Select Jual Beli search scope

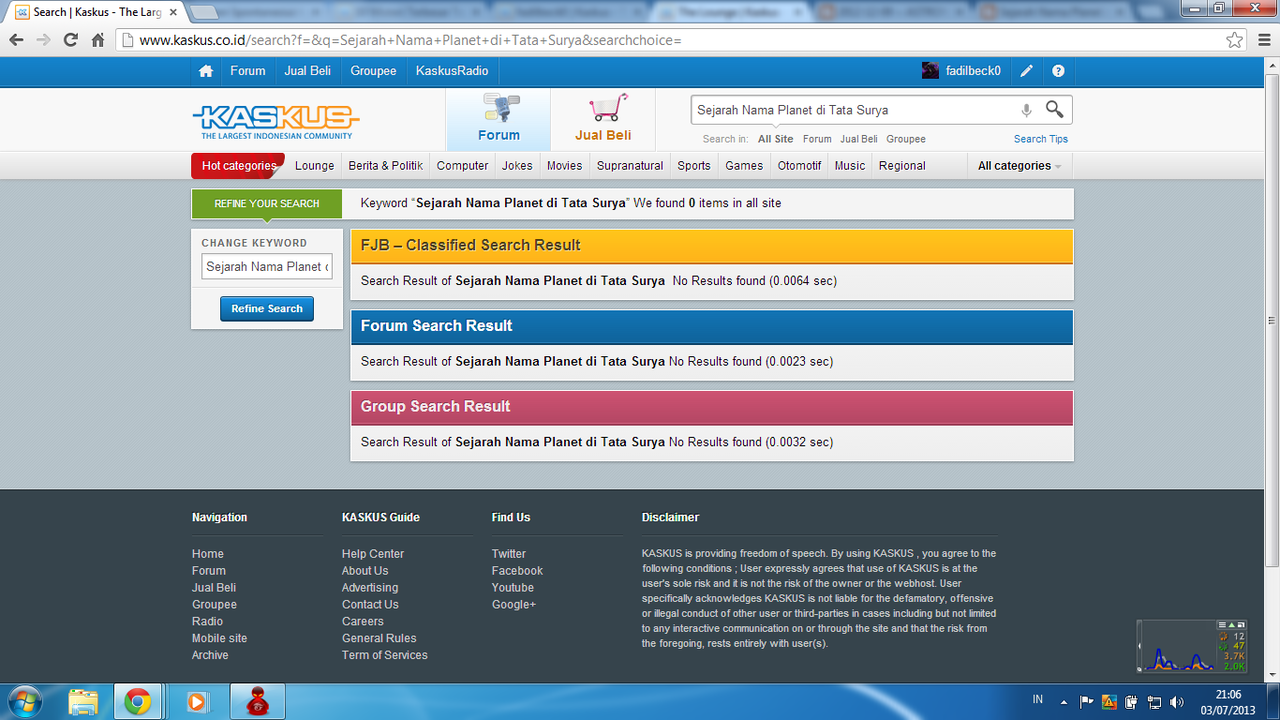pos(859,139)
